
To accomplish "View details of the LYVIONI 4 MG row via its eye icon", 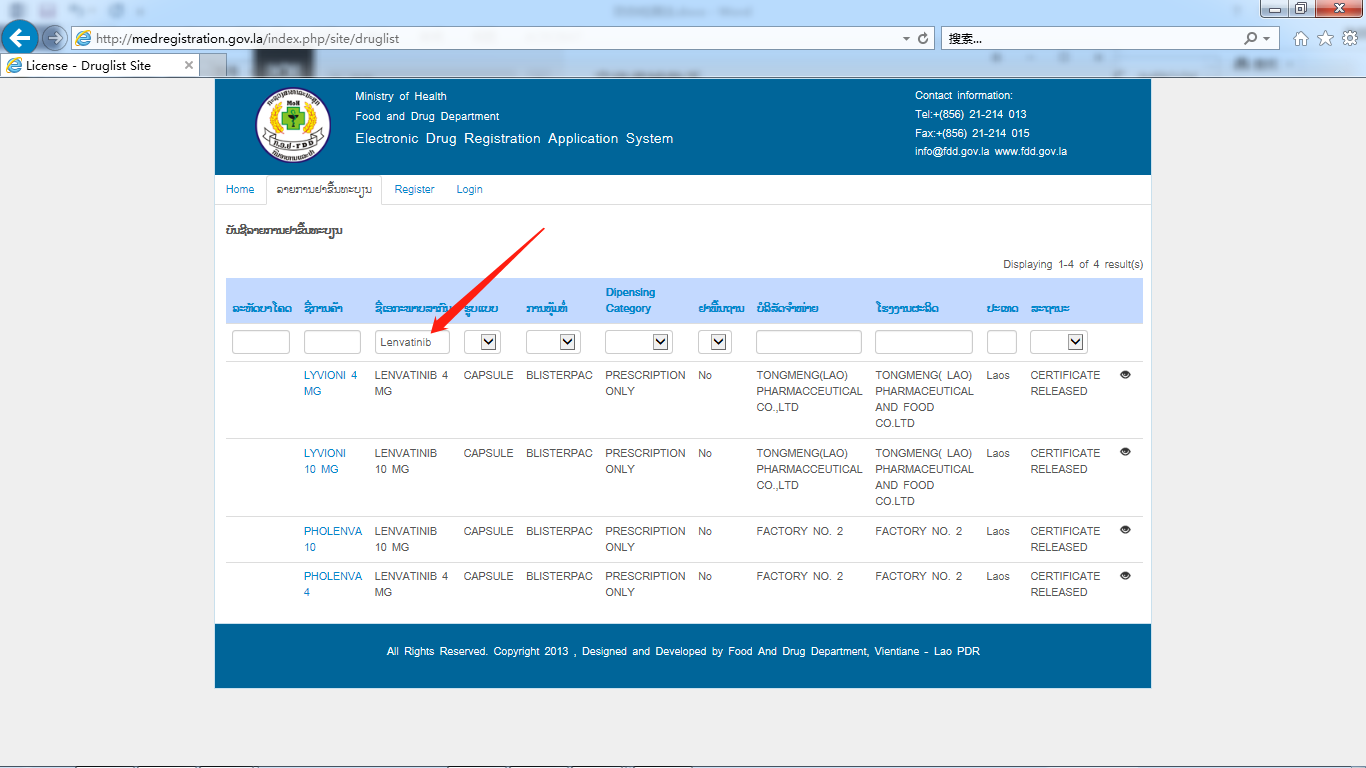I will click(x=1125, y=374).
